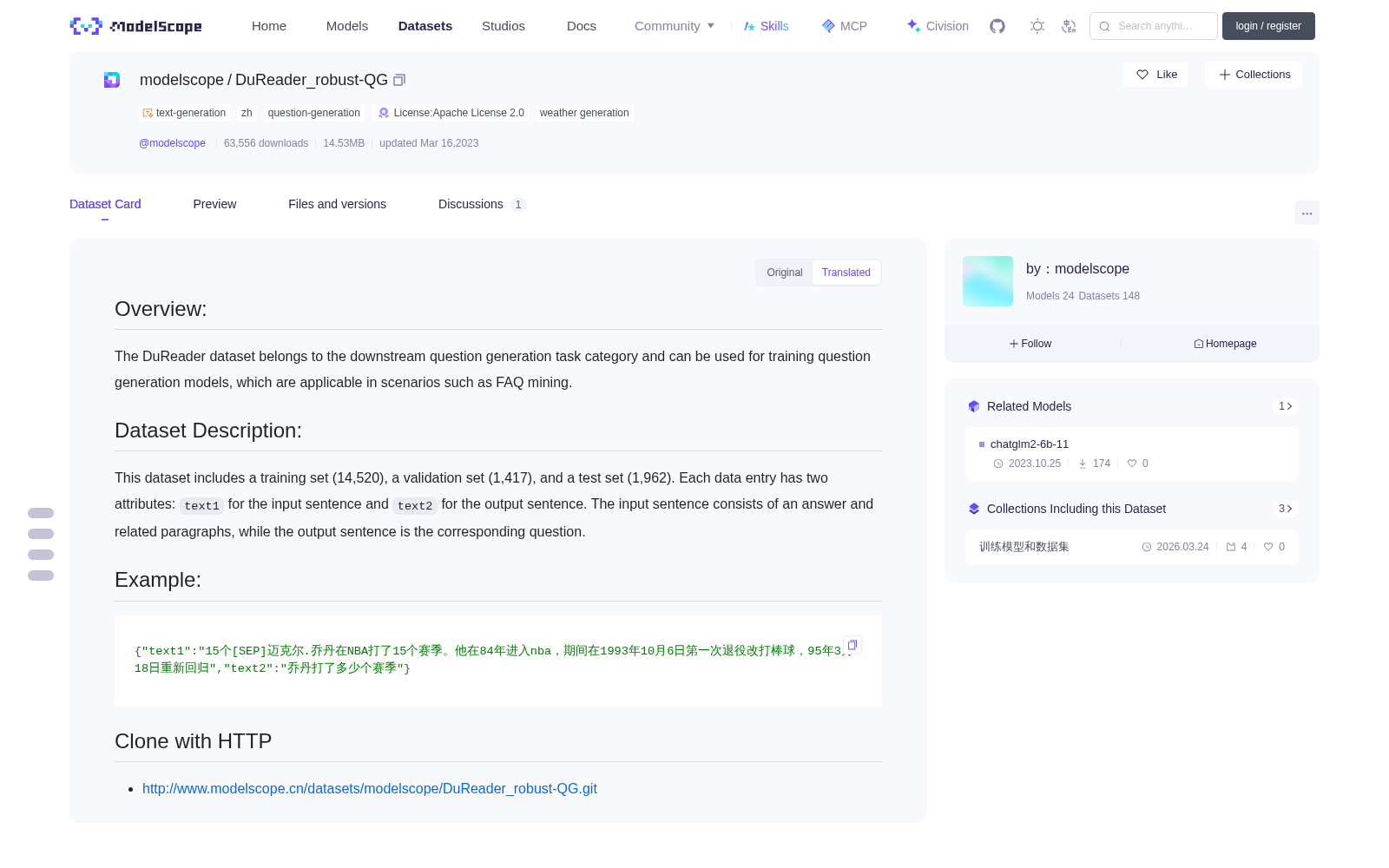
Task: Click the ModelScope logo
Action: click(136, 26)
